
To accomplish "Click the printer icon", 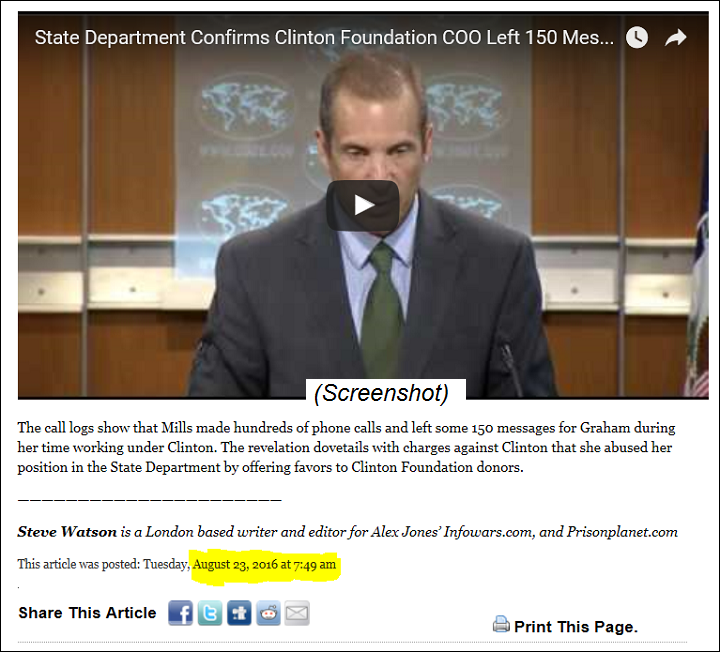I will [x=501, y=624].
